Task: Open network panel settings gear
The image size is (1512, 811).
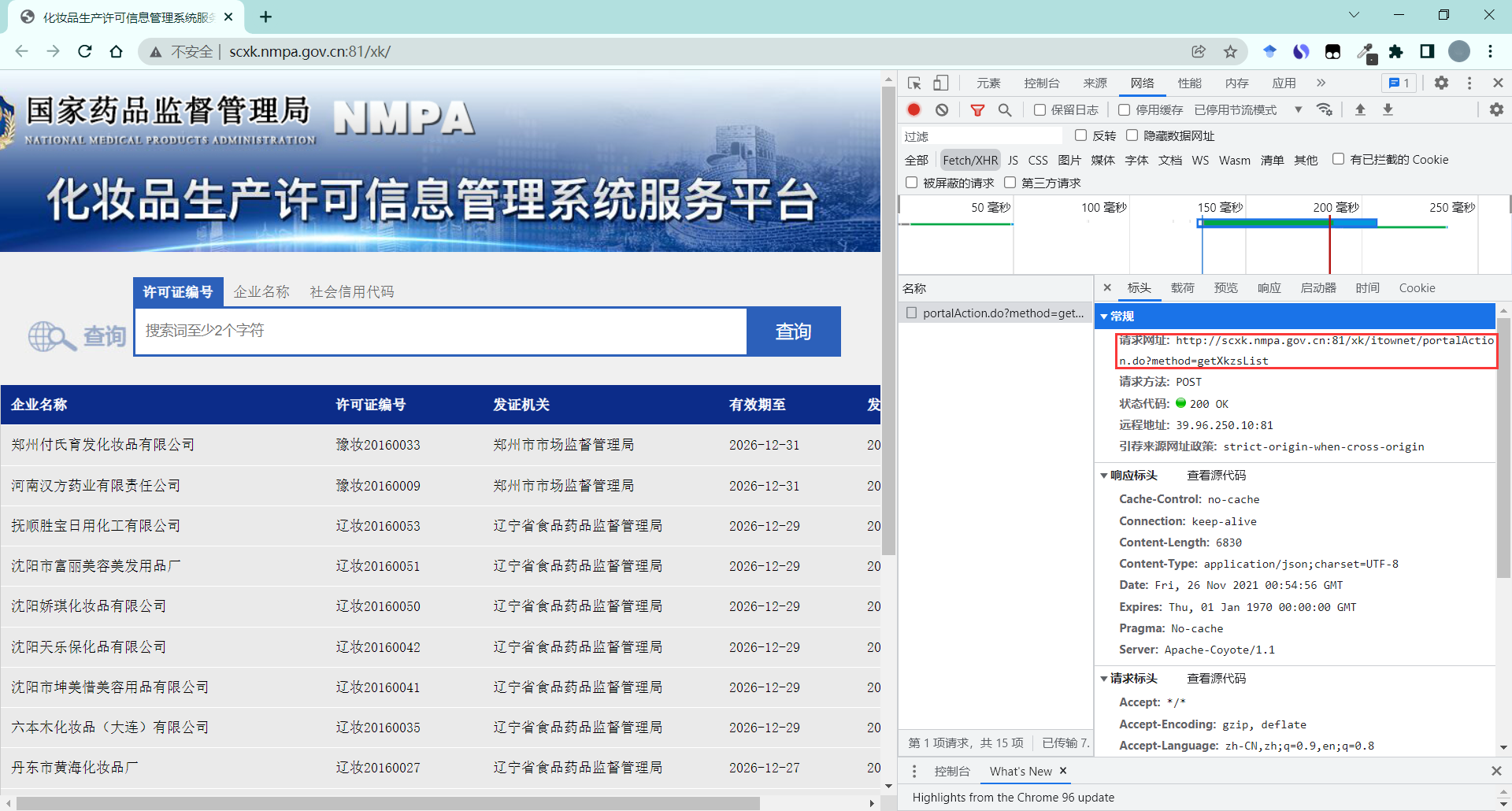Action: pos(1496,109)
